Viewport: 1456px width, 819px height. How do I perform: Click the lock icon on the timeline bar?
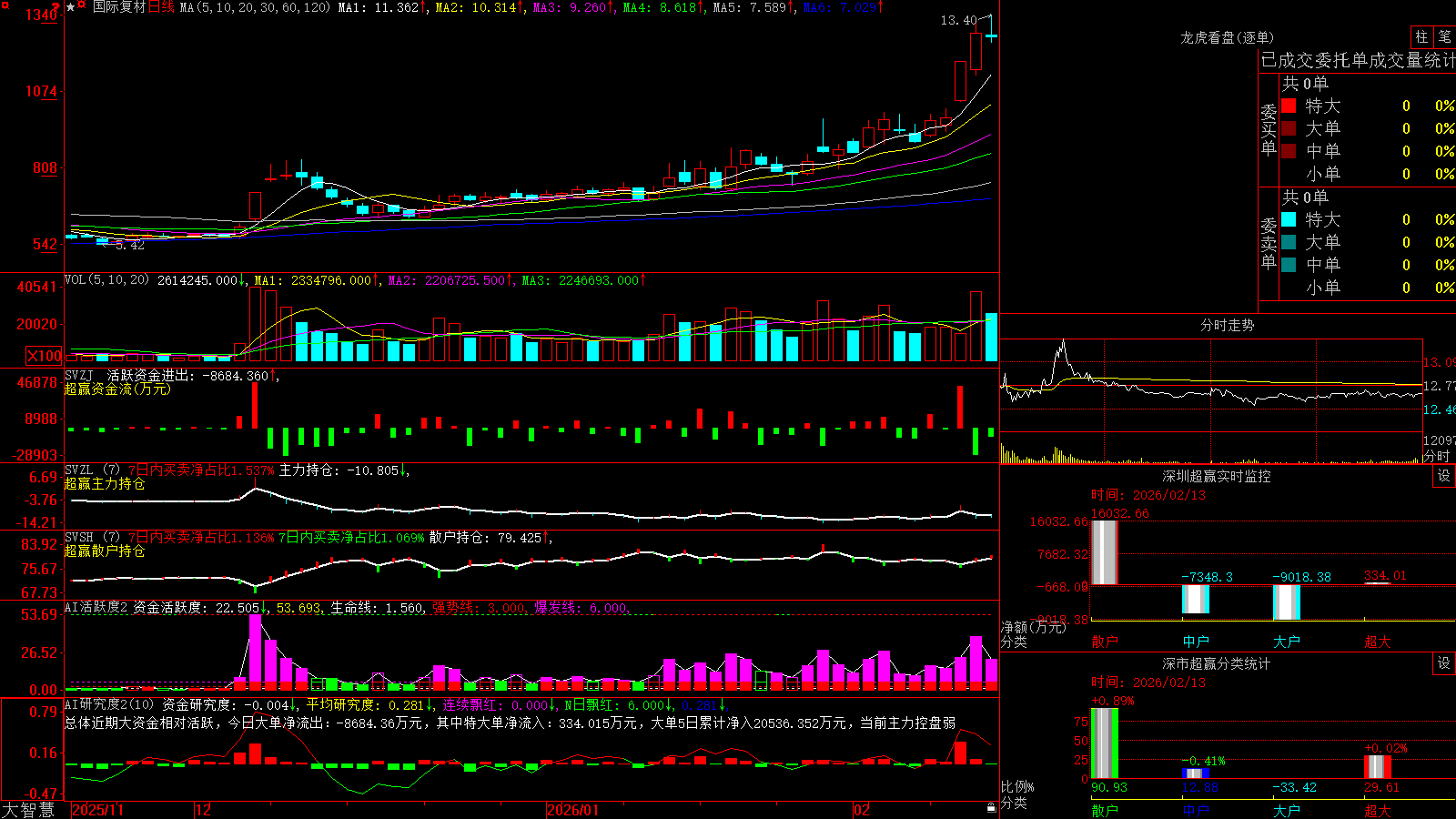click(x=992, y=808)
